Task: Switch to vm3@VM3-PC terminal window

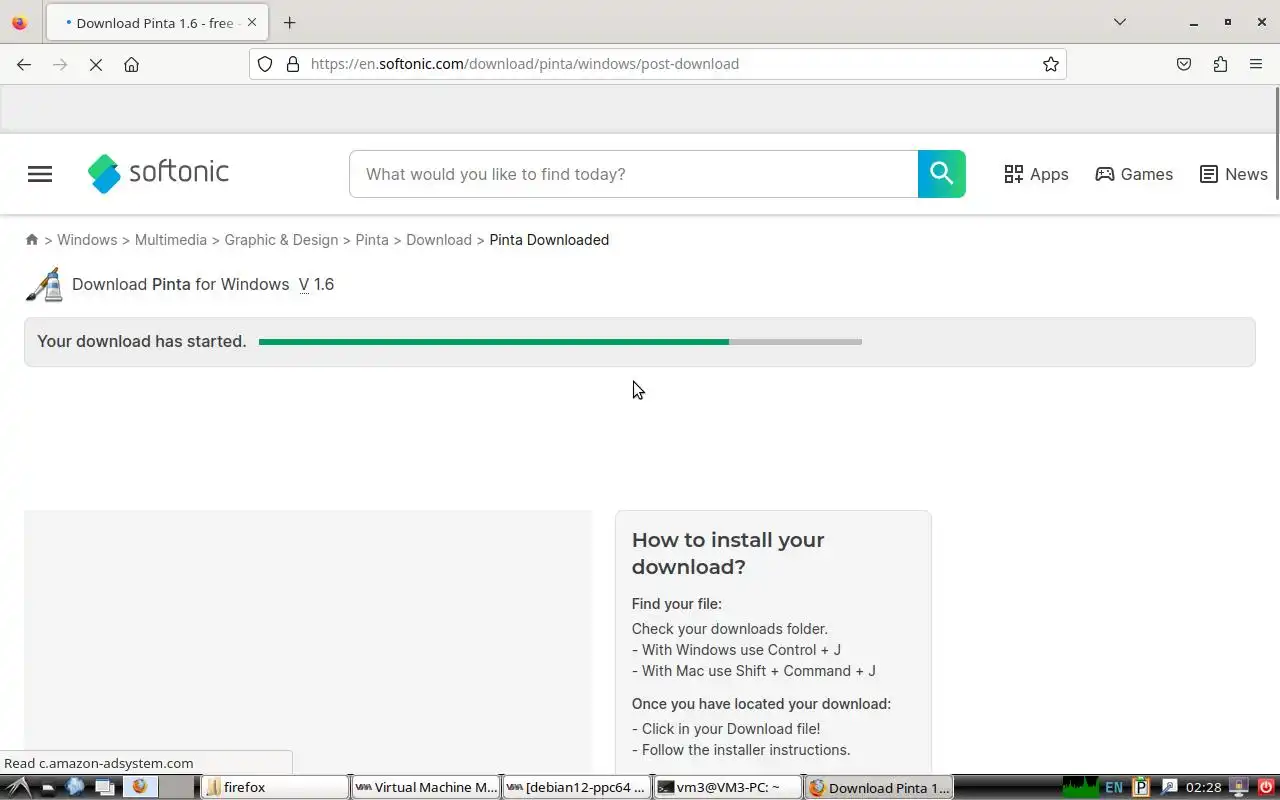Action: point(728,787)
